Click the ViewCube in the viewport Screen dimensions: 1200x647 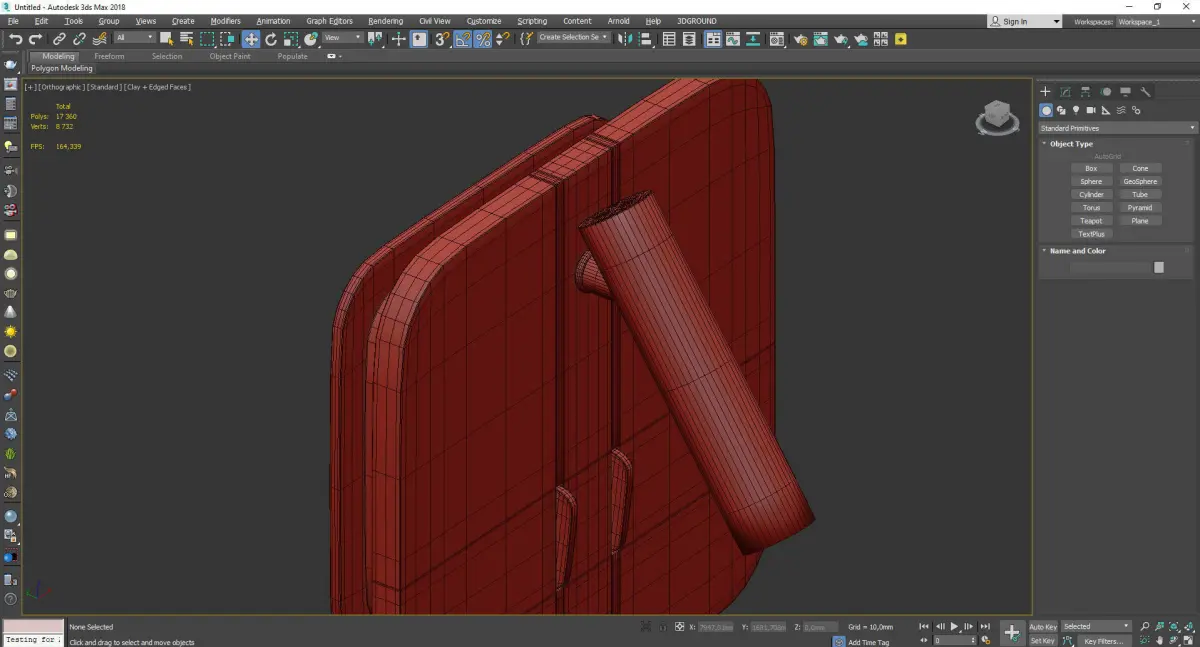(996, 118)
